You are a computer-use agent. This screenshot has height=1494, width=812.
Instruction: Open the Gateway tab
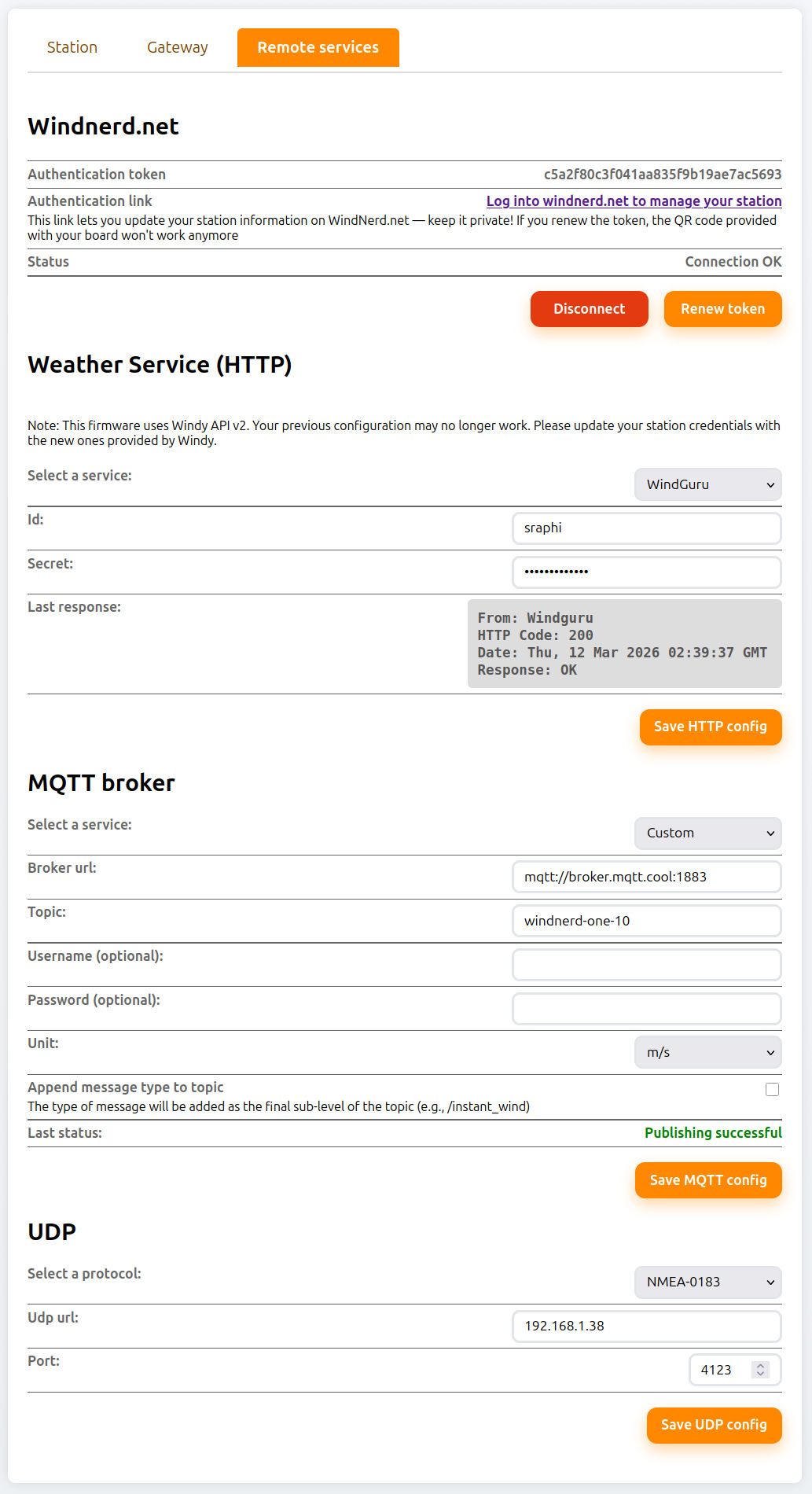178,47
